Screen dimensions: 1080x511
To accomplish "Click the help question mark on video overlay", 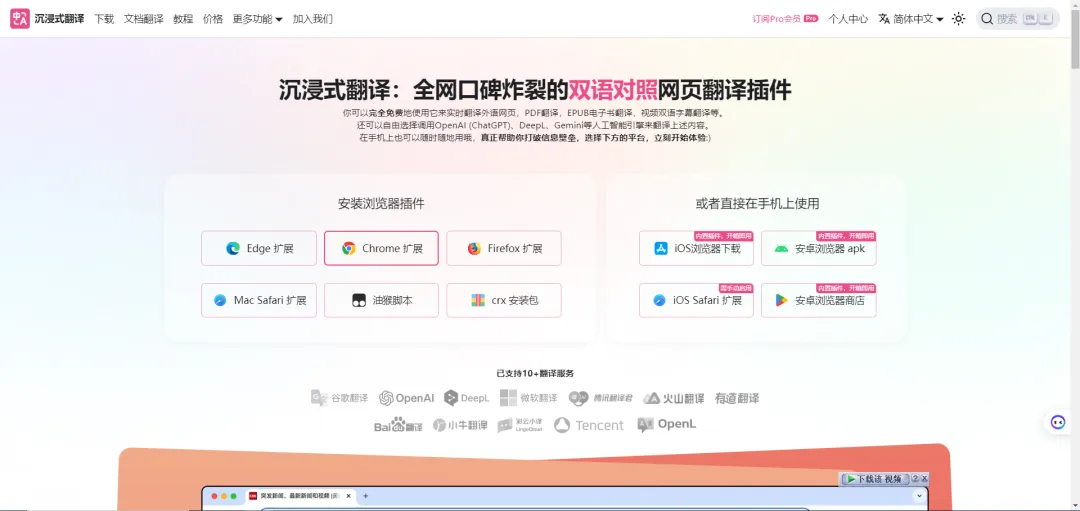I will [x=915, y=479].
